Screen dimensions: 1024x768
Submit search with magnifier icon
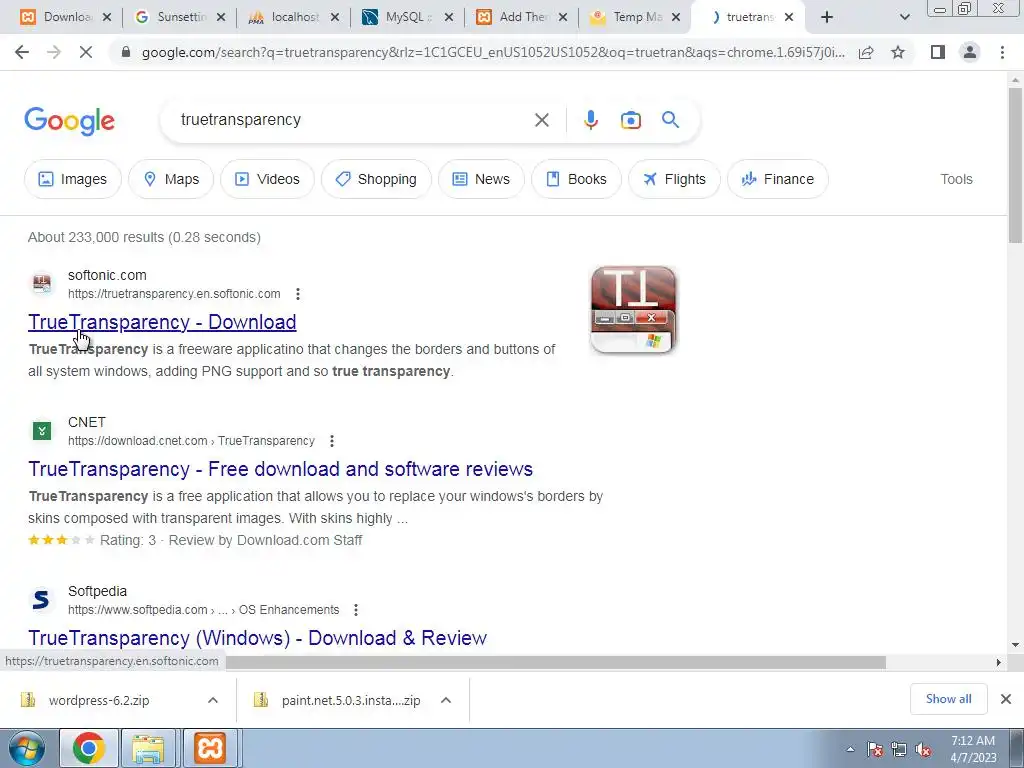(670, 120)
